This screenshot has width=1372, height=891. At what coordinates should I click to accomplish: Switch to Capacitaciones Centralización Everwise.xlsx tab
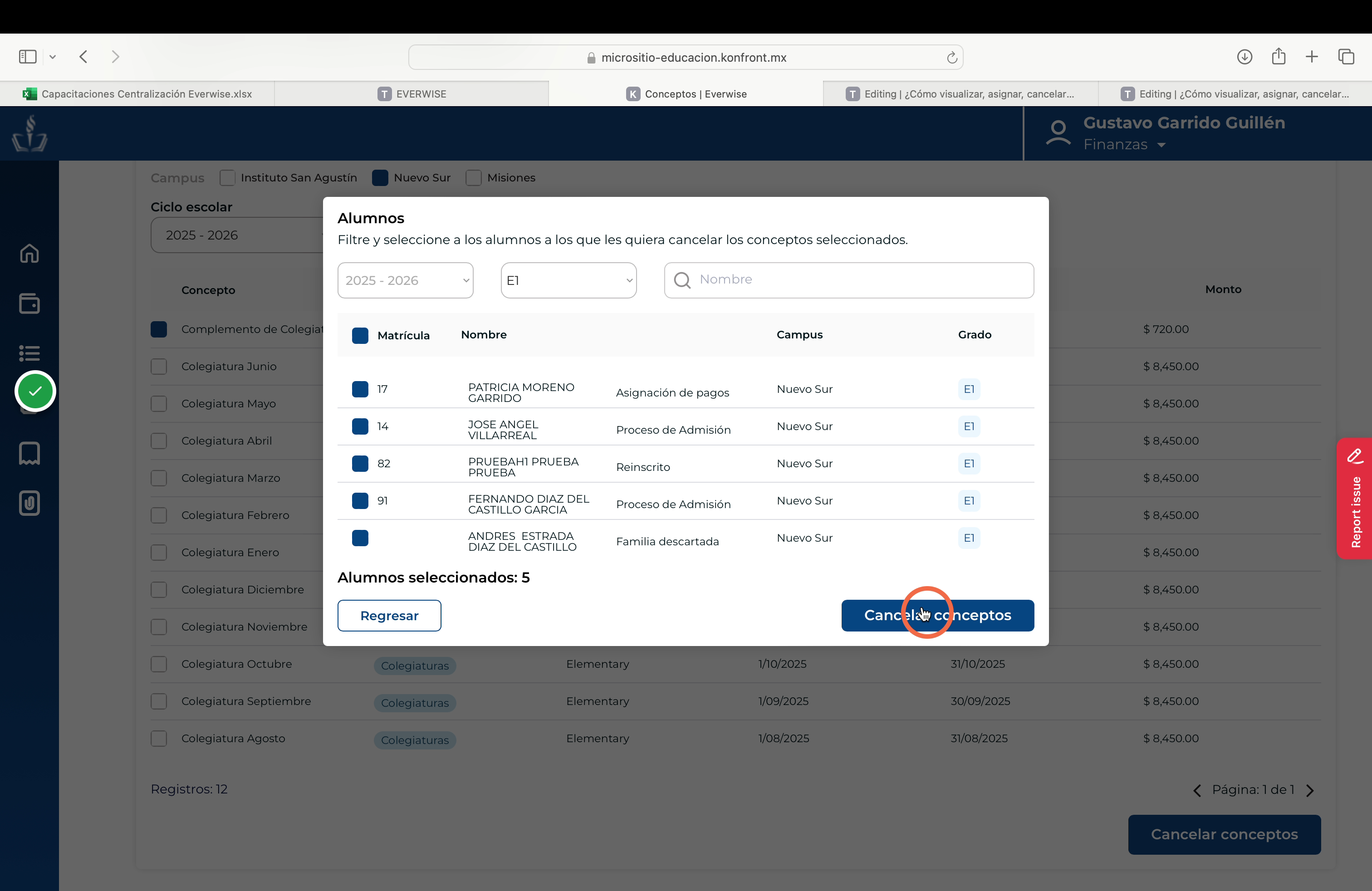(137, 94)
